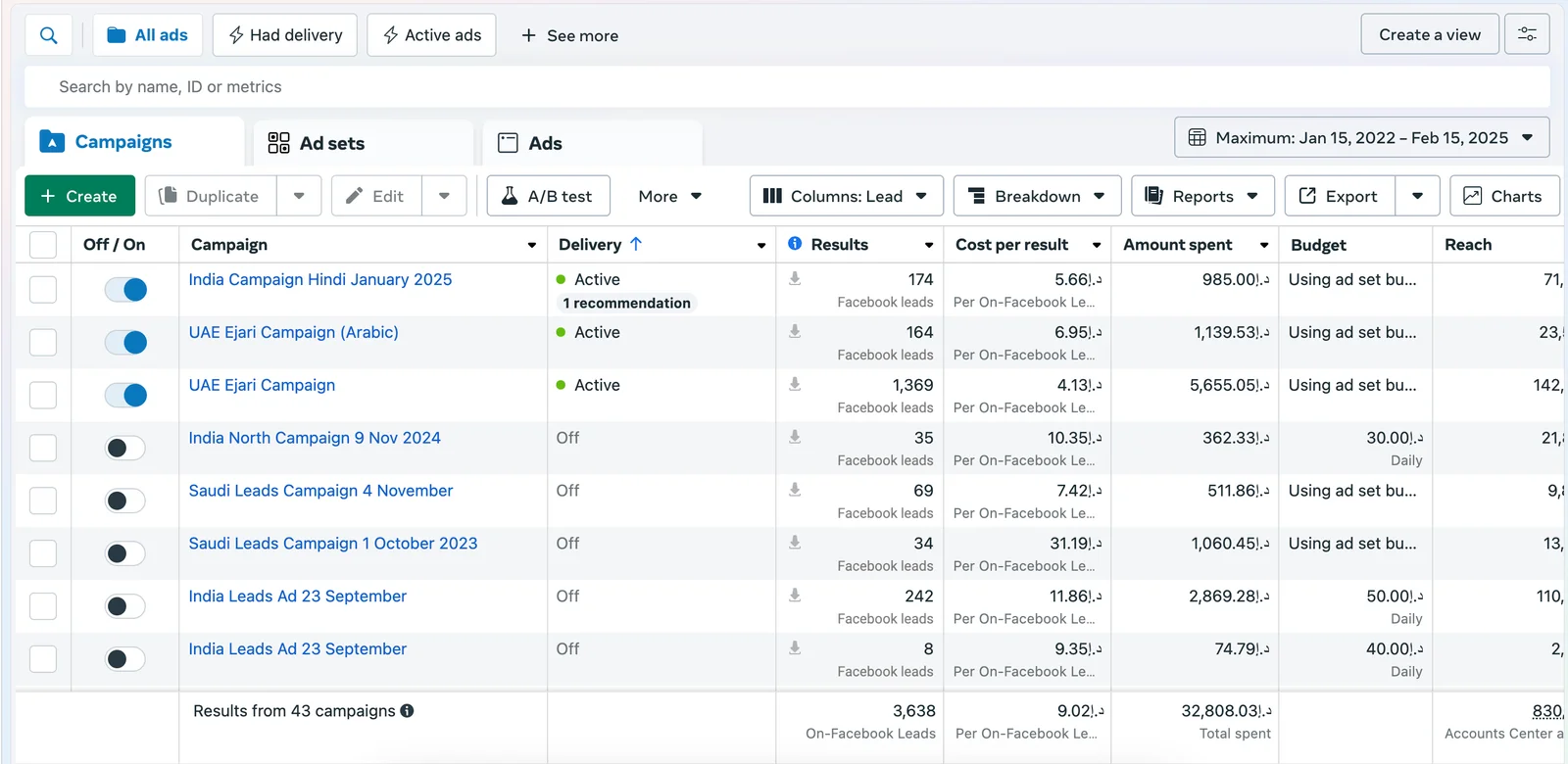Enable India North Campaign 9 Nov 2024
This screenshot has width=1568, height=764.
125,449
